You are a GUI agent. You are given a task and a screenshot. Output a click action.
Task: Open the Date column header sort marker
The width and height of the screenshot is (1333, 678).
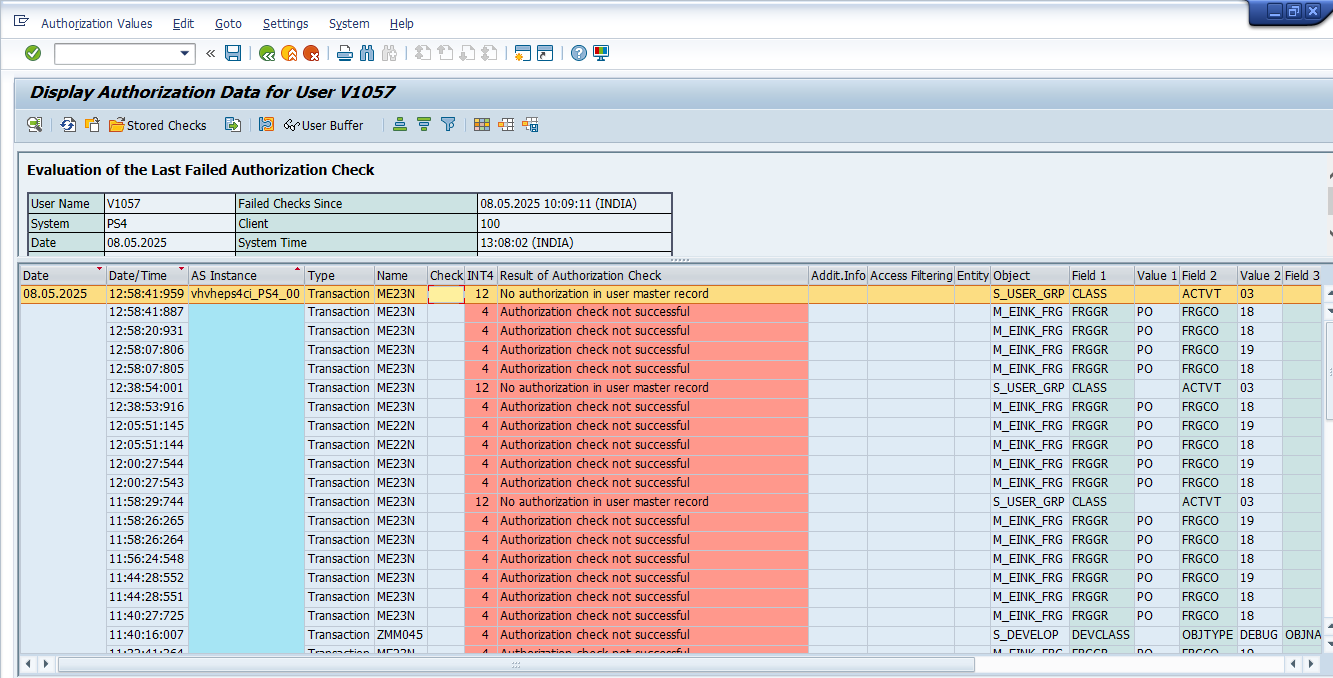click(x=99, y=270)
